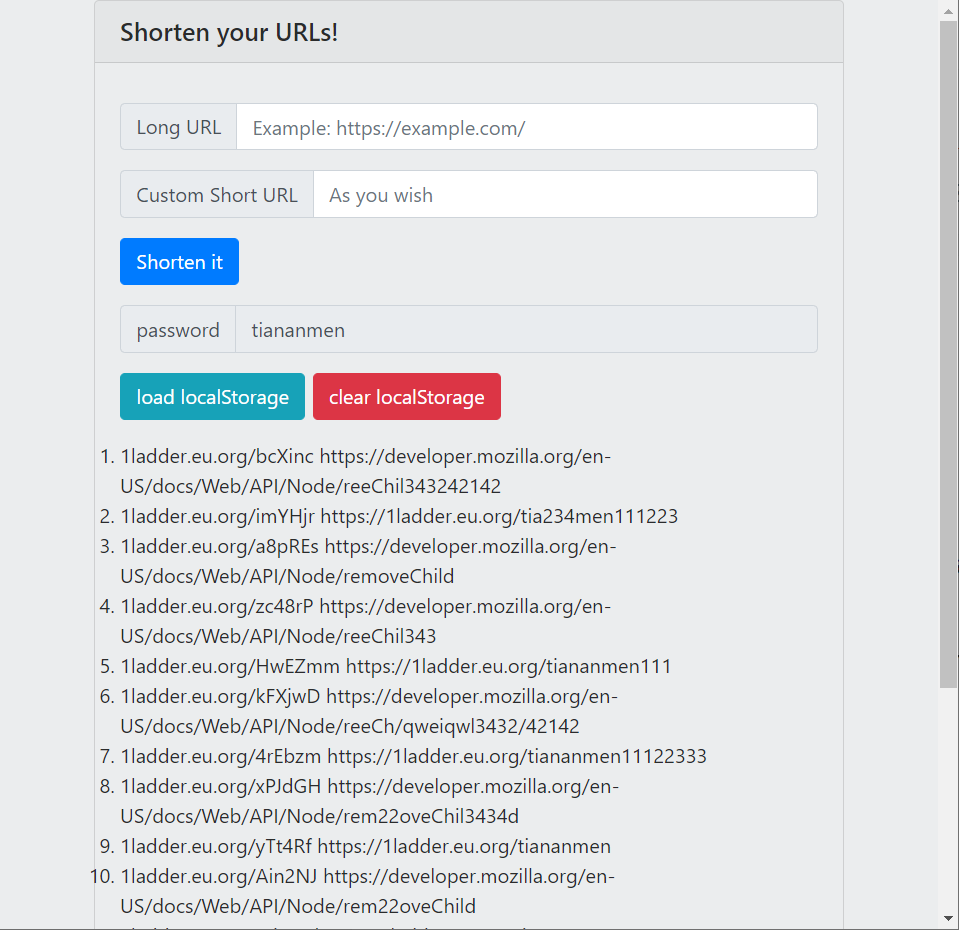The width and height of the screenshot is (959, 930).
Task: Click the password field containing tiananmen
Action: [x=526, y=329]
